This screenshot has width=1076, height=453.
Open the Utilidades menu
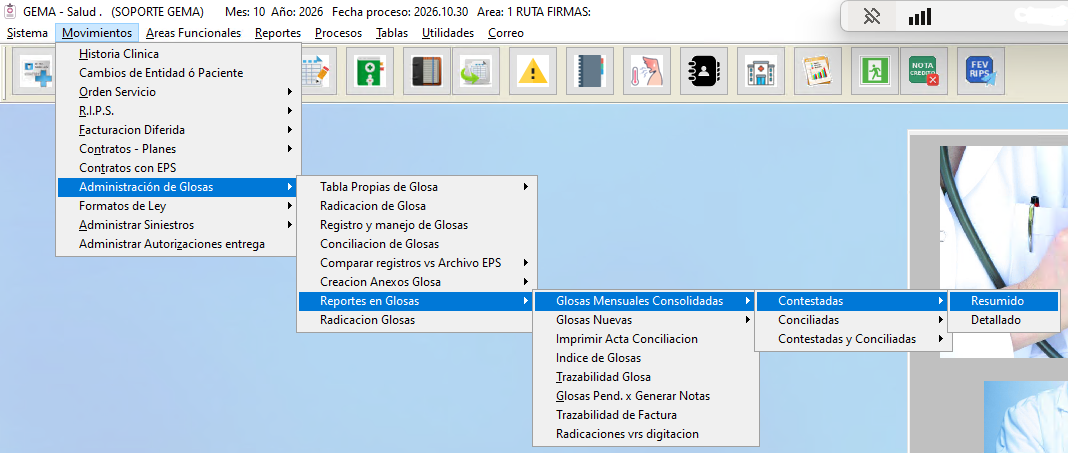[x=448, y=33]
